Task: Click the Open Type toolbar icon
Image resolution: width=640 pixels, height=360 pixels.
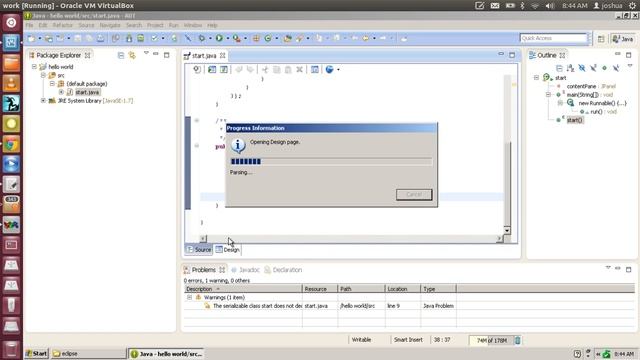Action: tap(288, 38)
